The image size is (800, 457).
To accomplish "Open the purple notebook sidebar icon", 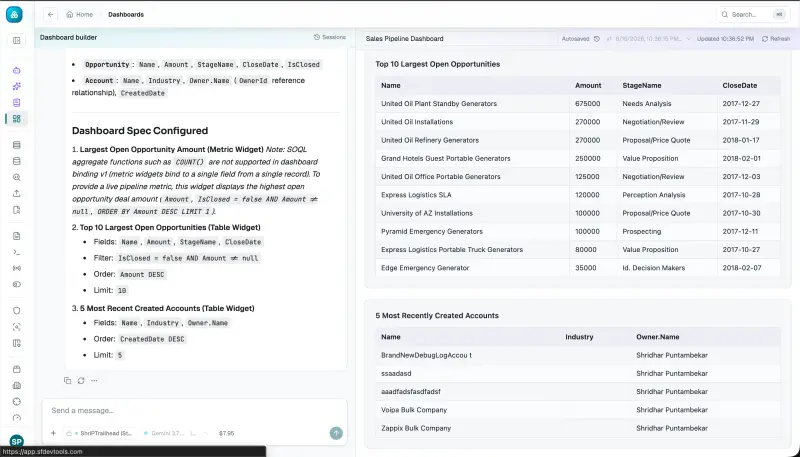I will 17,103.
